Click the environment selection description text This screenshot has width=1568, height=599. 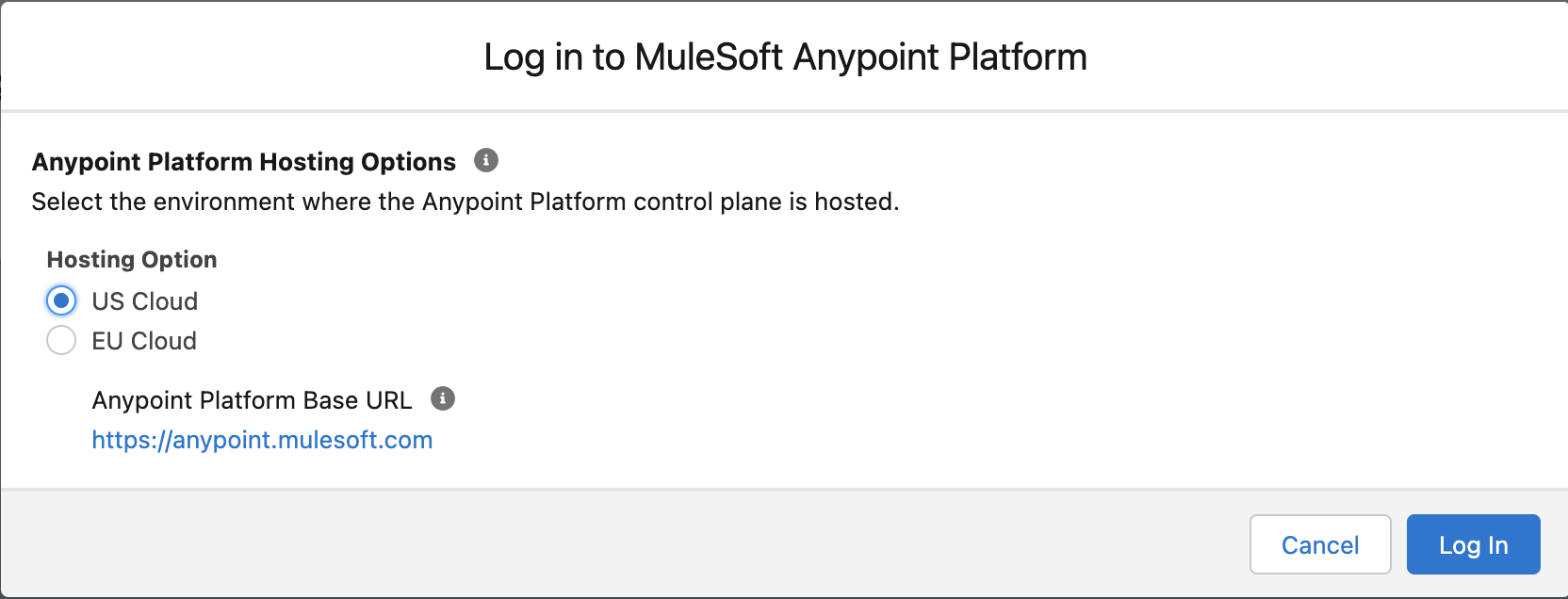(x=465, y=201)
